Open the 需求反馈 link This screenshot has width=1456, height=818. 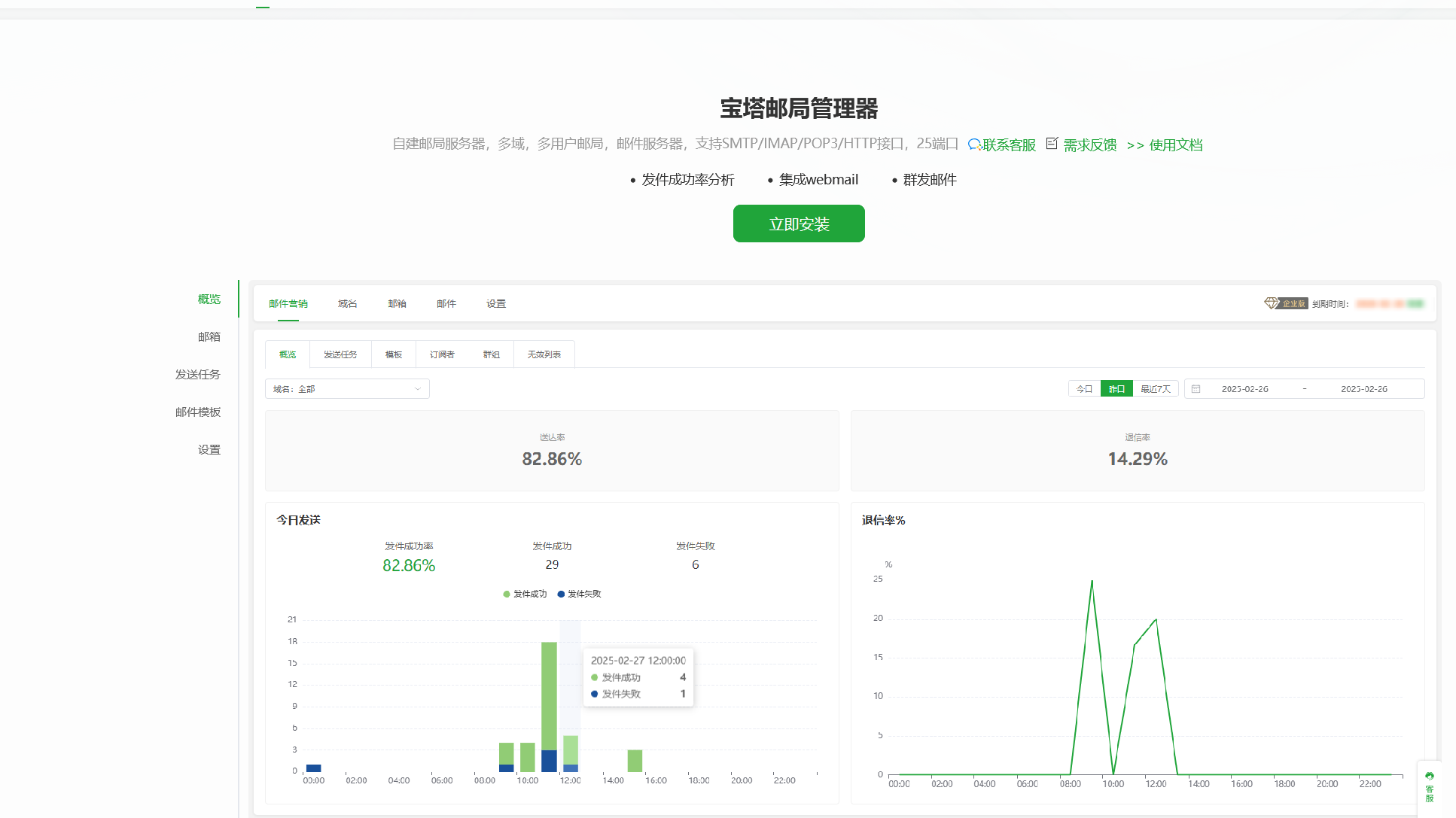tap(1090, 144)
